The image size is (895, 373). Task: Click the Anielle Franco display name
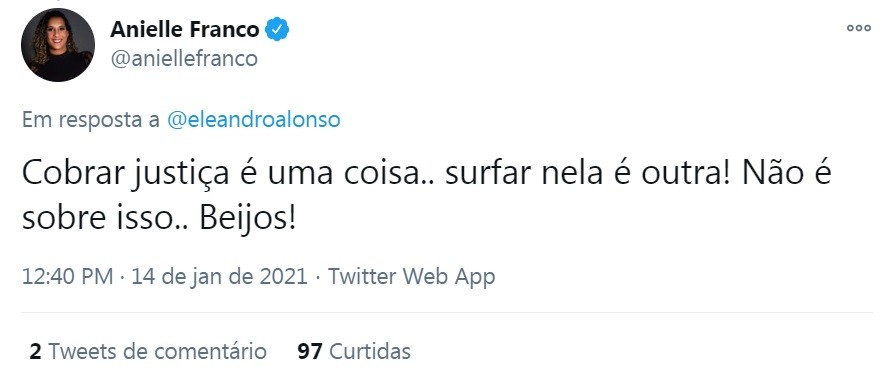tap(184, 29)
